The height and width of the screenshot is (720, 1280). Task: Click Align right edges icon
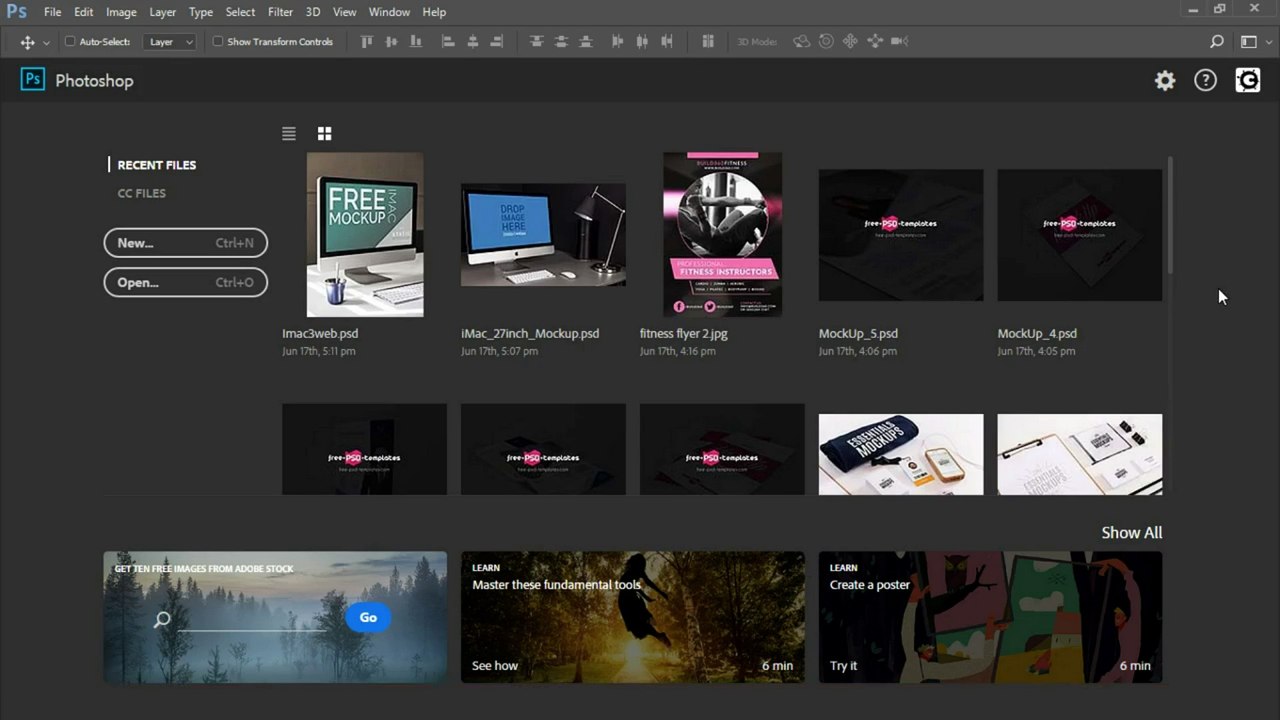pos(497,42)
